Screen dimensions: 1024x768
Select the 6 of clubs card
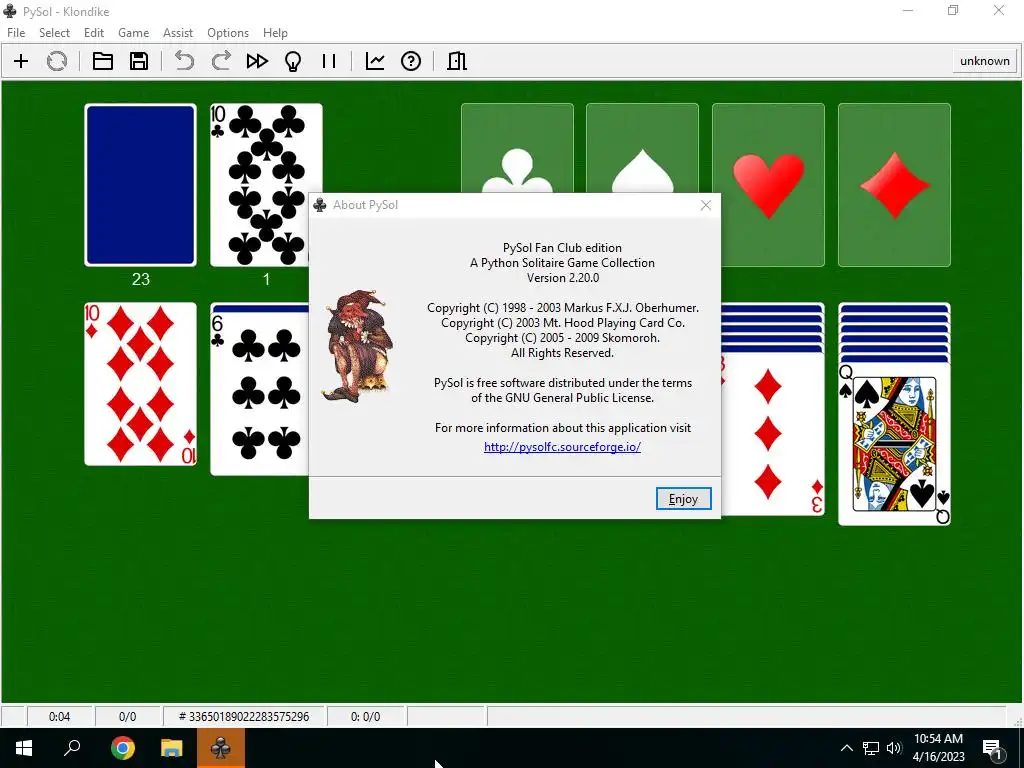260,392
